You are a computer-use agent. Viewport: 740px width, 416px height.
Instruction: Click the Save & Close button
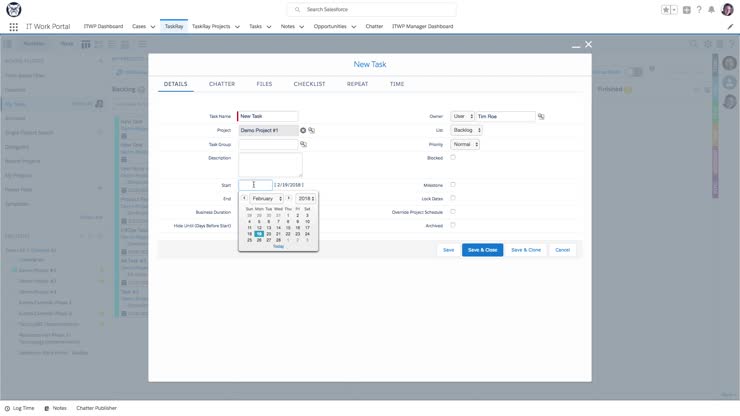[482, 250]
